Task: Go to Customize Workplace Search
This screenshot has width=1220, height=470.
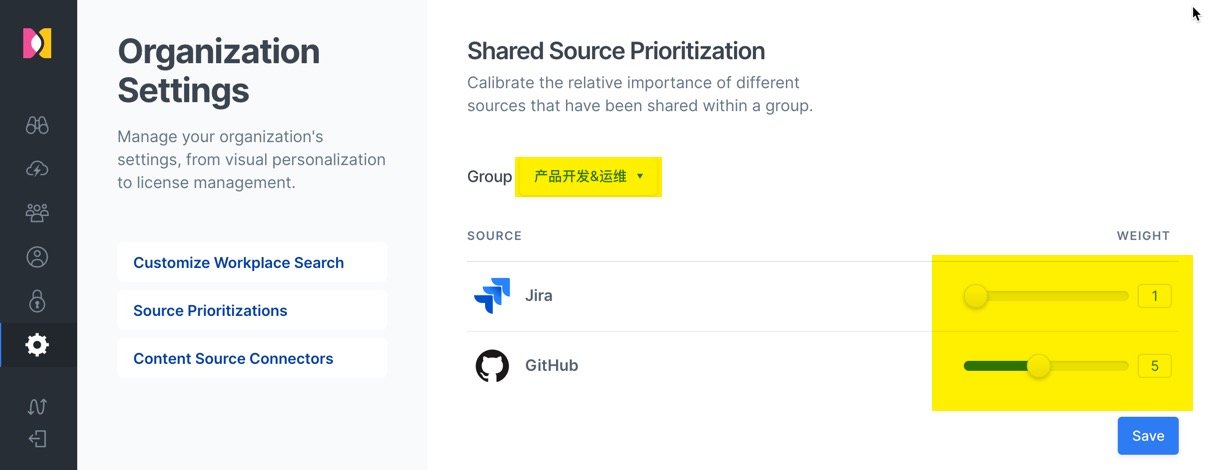Action: point(238,263)
